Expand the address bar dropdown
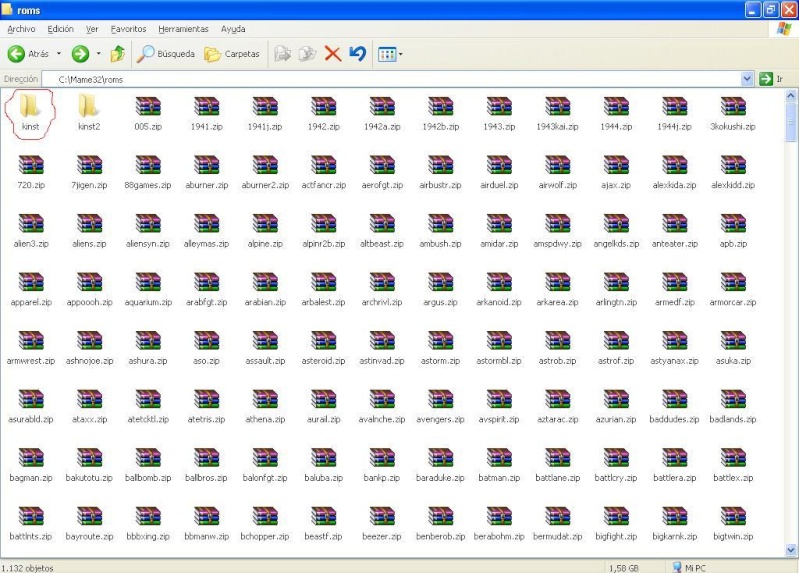The height and width of the screenshot is (573, 799). [747, 79]
